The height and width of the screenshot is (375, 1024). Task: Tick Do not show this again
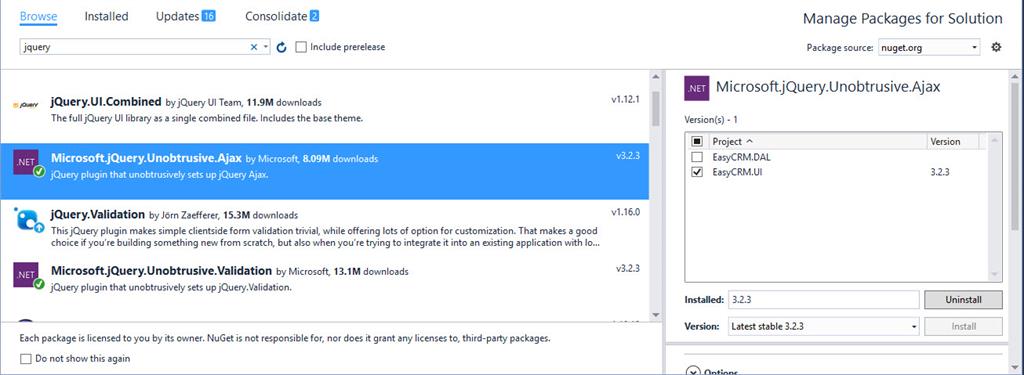click(x=25, y=359)
